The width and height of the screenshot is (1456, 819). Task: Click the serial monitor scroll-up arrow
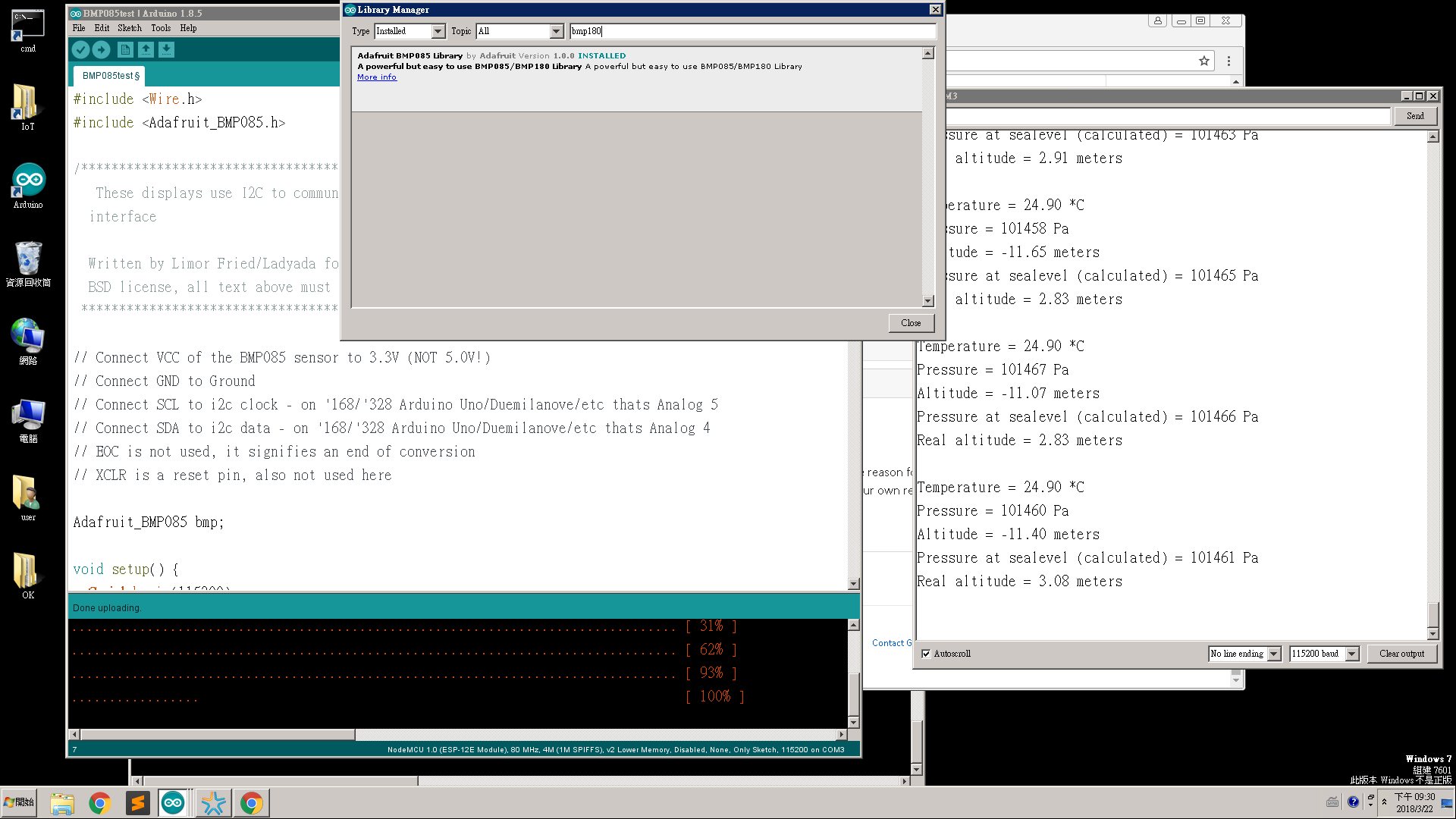(x=1432, y=136)
